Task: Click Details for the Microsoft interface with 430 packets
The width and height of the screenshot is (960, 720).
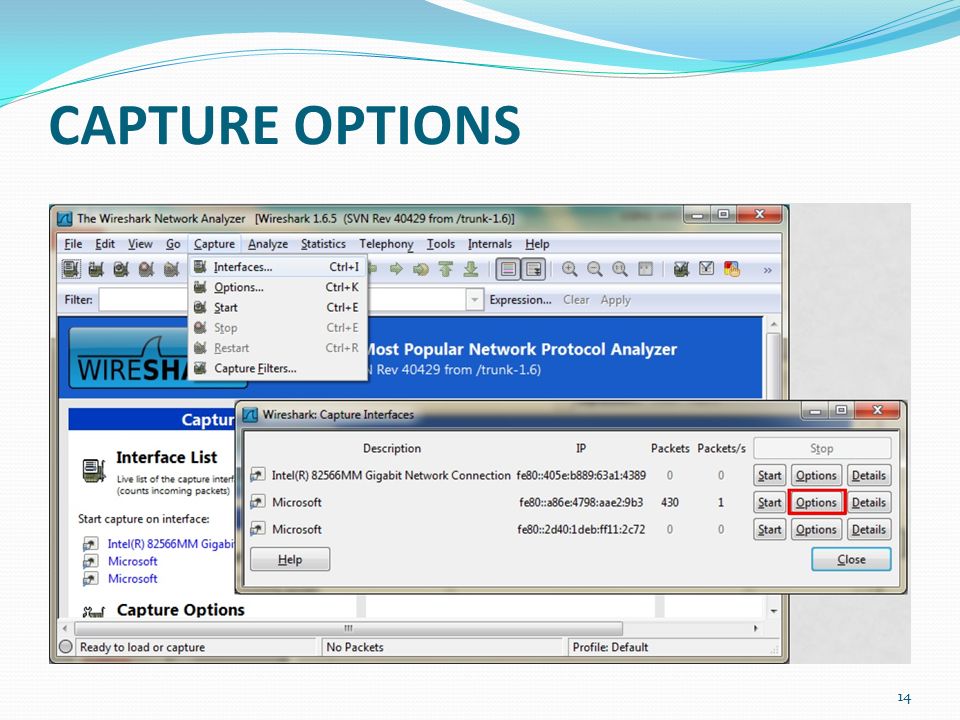Action: click(x=869, y=503)
